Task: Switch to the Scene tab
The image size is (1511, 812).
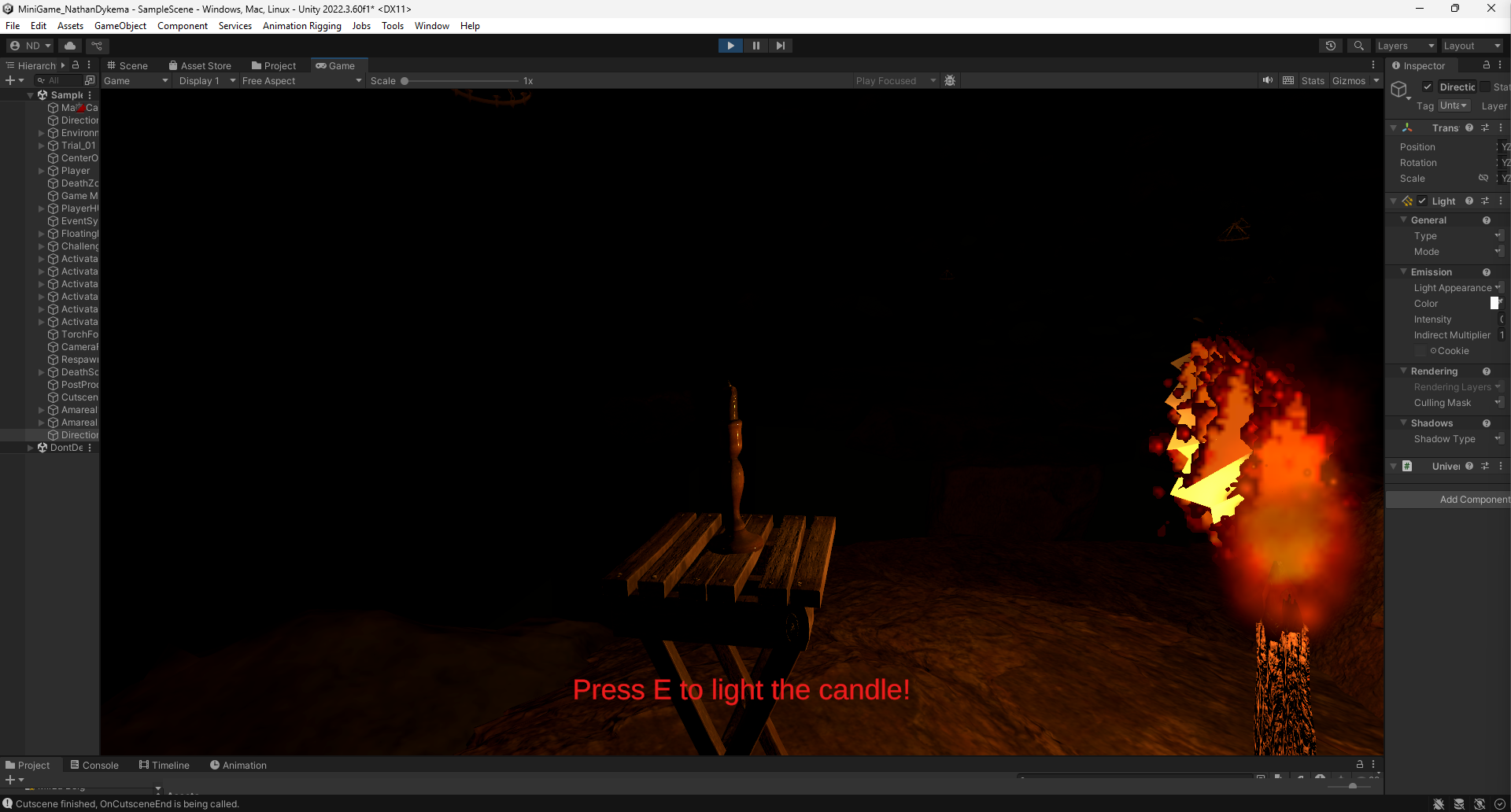Action: 127,65
